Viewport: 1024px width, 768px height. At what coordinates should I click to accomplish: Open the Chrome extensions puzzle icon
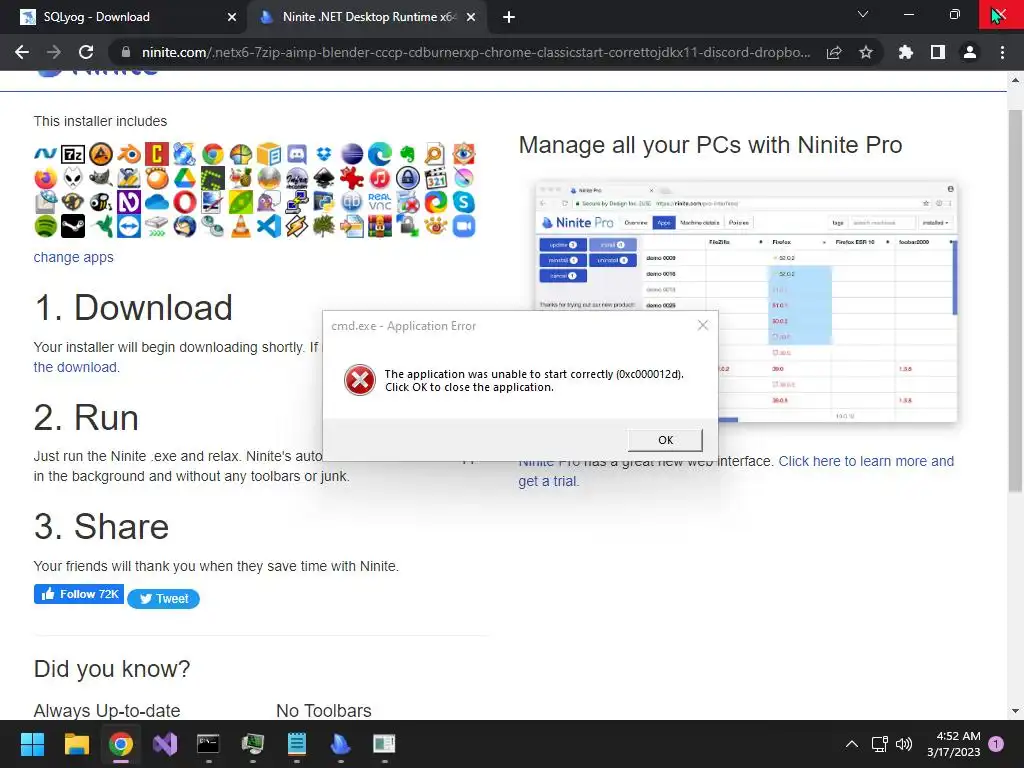coord(906,52)
